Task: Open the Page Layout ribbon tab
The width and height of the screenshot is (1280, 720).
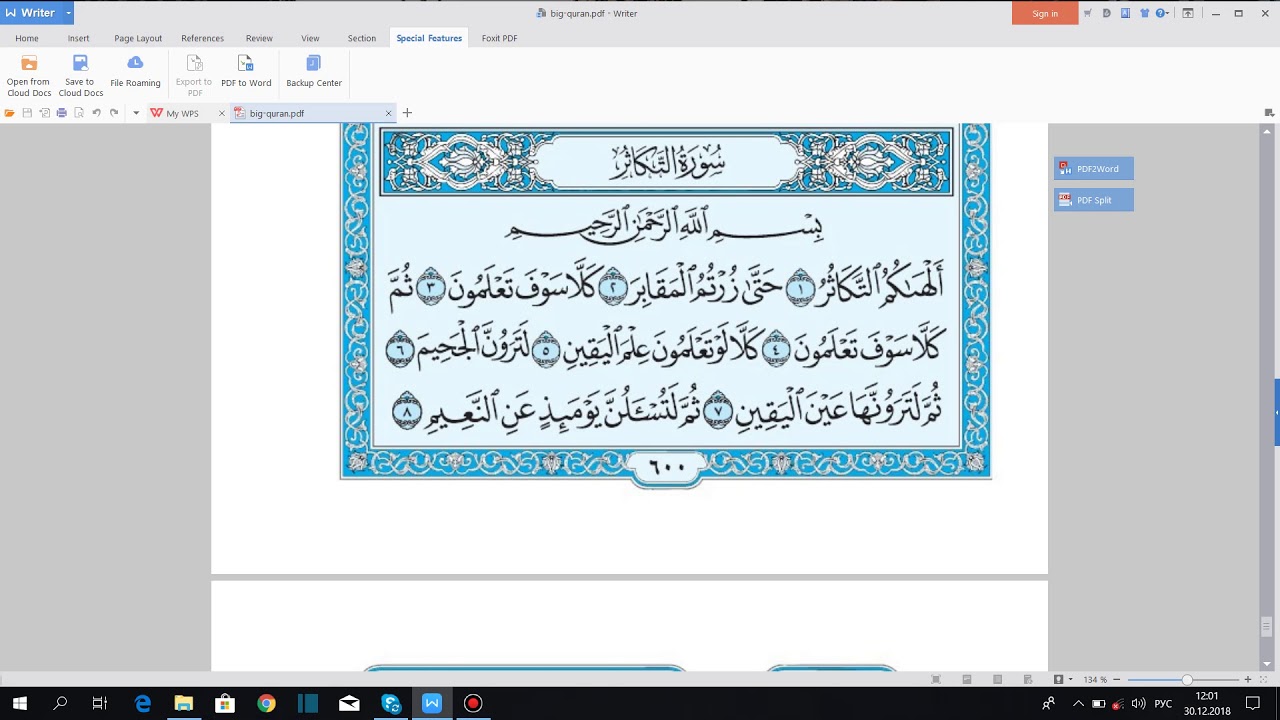Action: coord(138,38)
